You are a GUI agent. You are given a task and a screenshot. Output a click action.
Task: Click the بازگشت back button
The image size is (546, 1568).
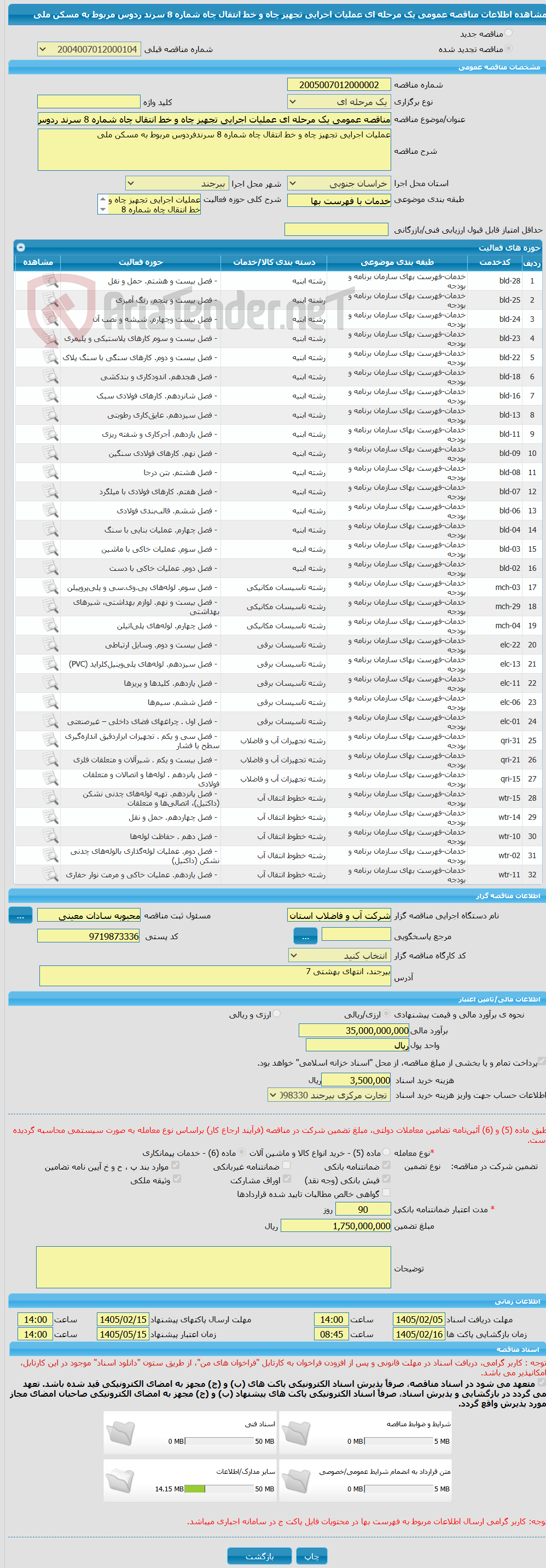click(259, 1556)
